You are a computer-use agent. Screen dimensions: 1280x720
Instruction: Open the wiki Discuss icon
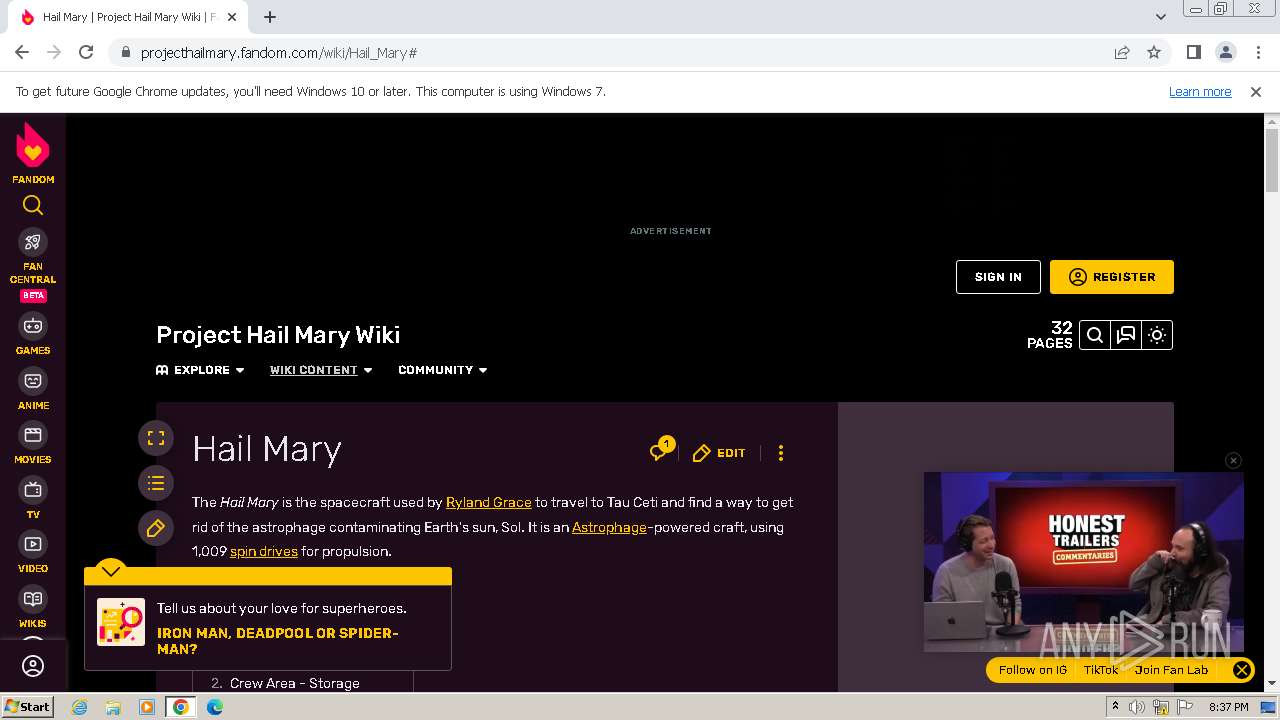point(1126,335)
